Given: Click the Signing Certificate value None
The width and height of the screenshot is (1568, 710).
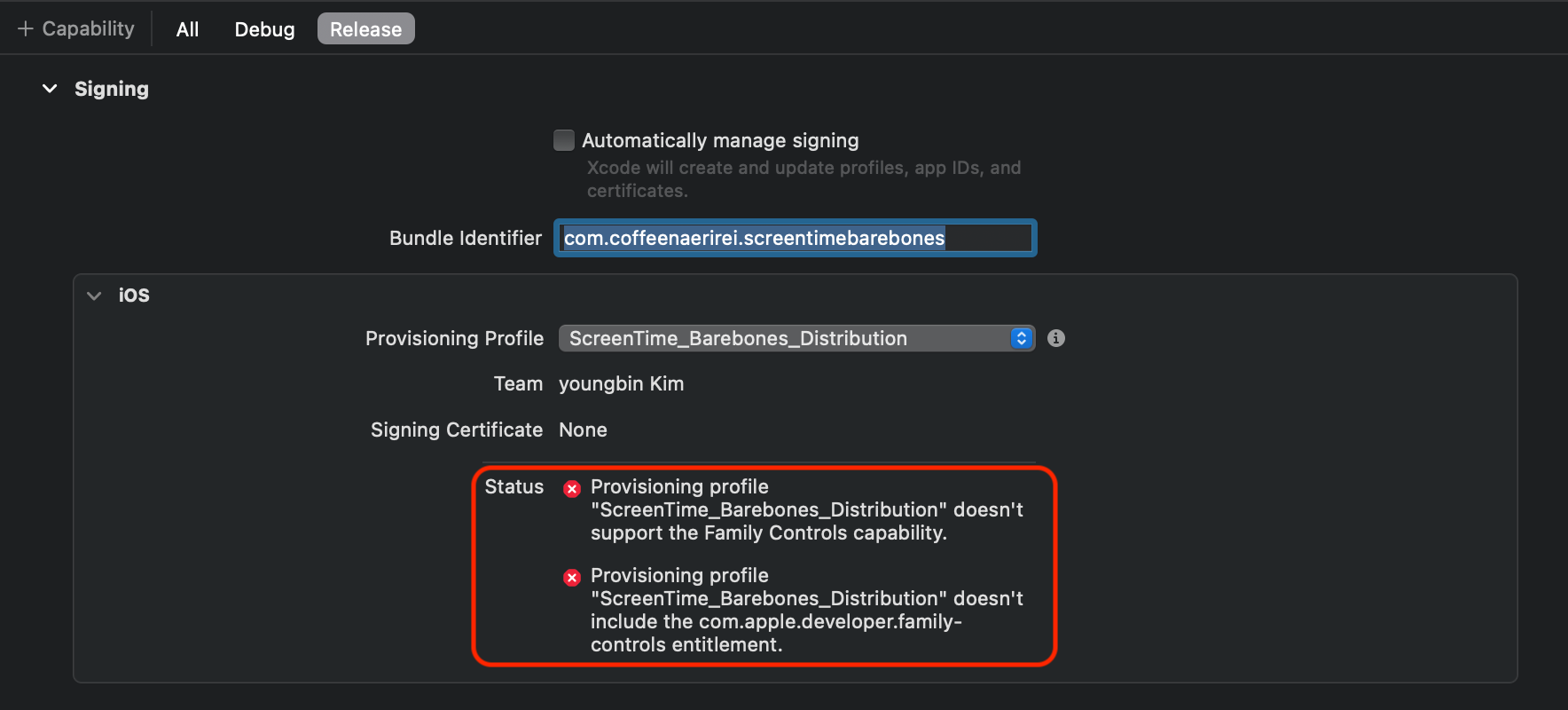Looking at the screenshot, I should pyautogui.click(x=583, y=430).
